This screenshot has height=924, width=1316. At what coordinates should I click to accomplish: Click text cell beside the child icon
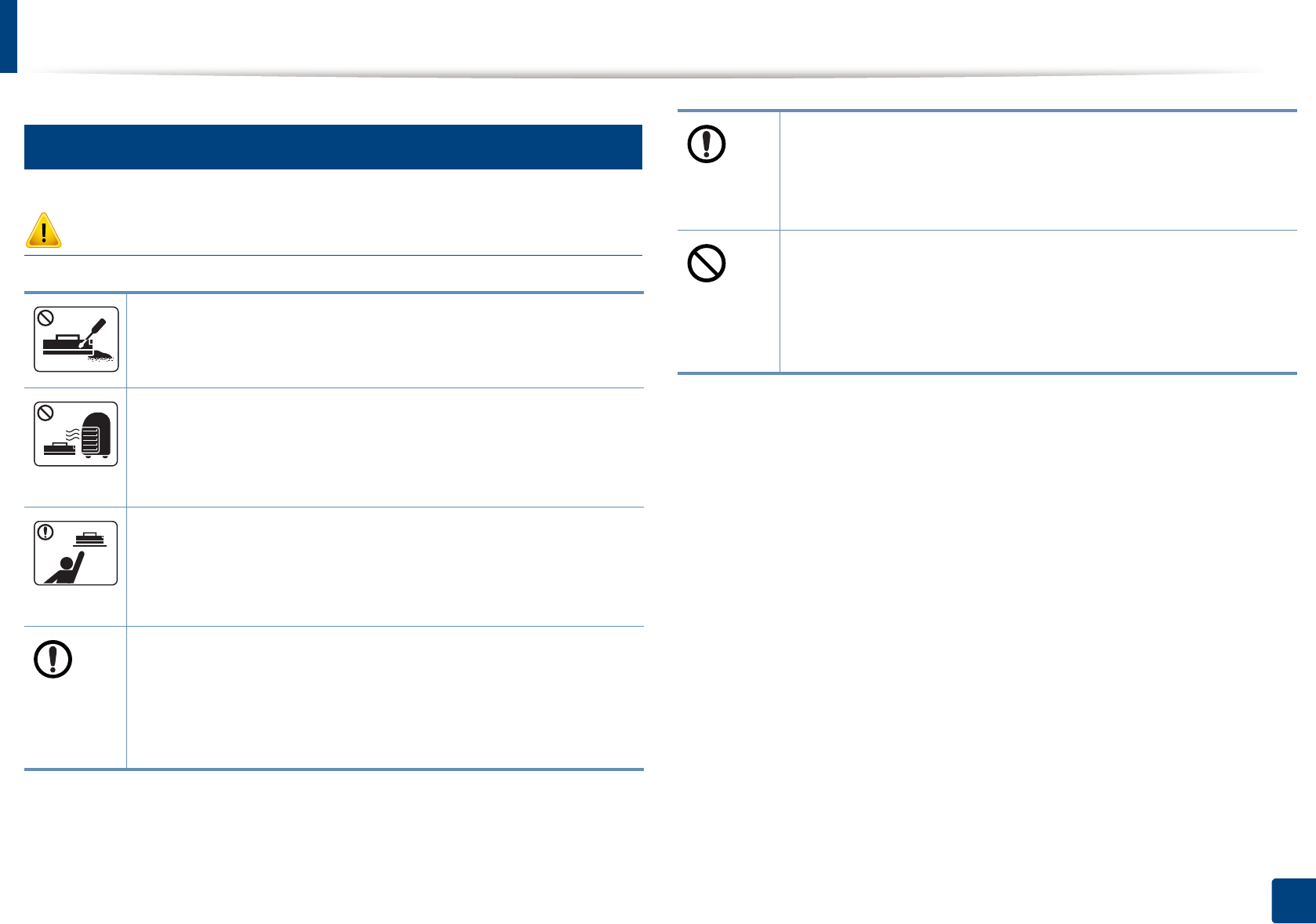(384, 566)
